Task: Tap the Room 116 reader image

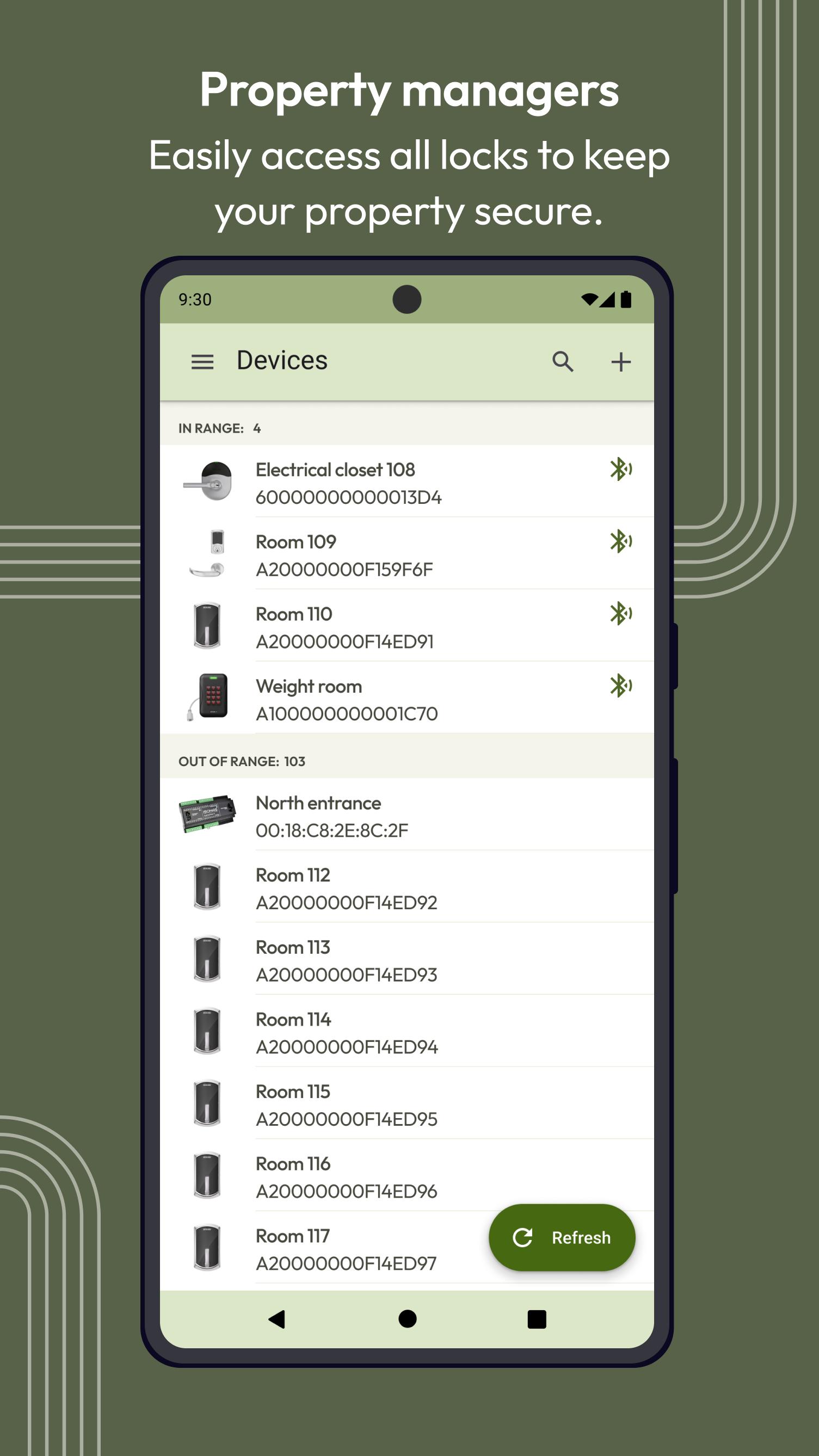Action: pos(207,1176)
